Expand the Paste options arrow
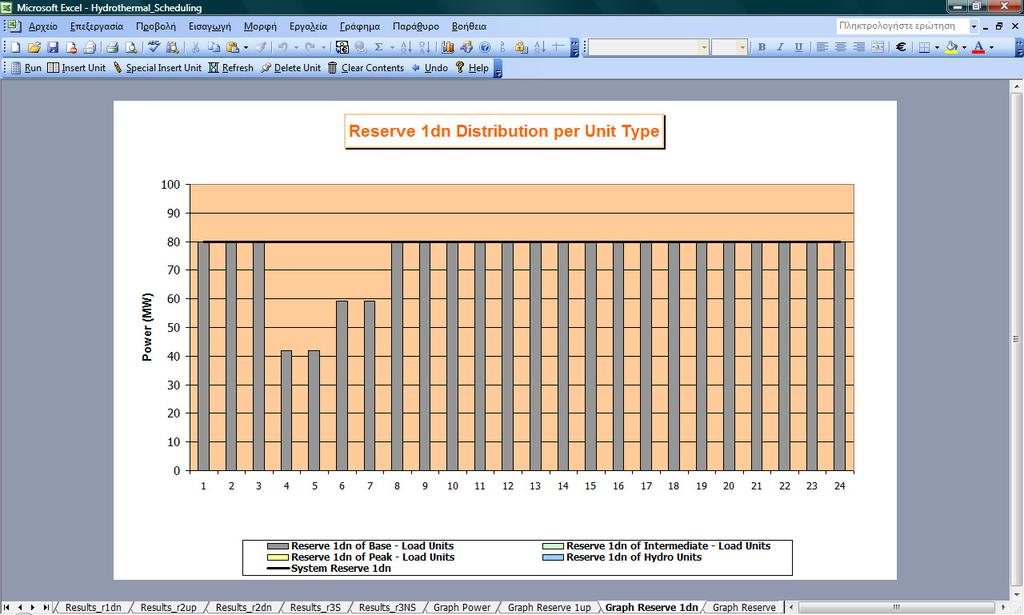 [246, 47]
